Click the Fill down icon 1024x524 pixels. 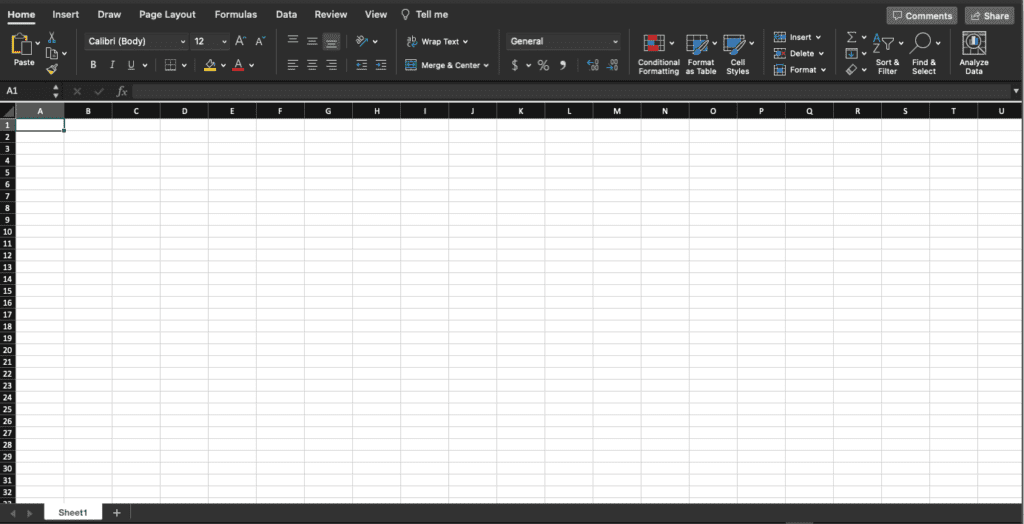(x=852, y=54)
